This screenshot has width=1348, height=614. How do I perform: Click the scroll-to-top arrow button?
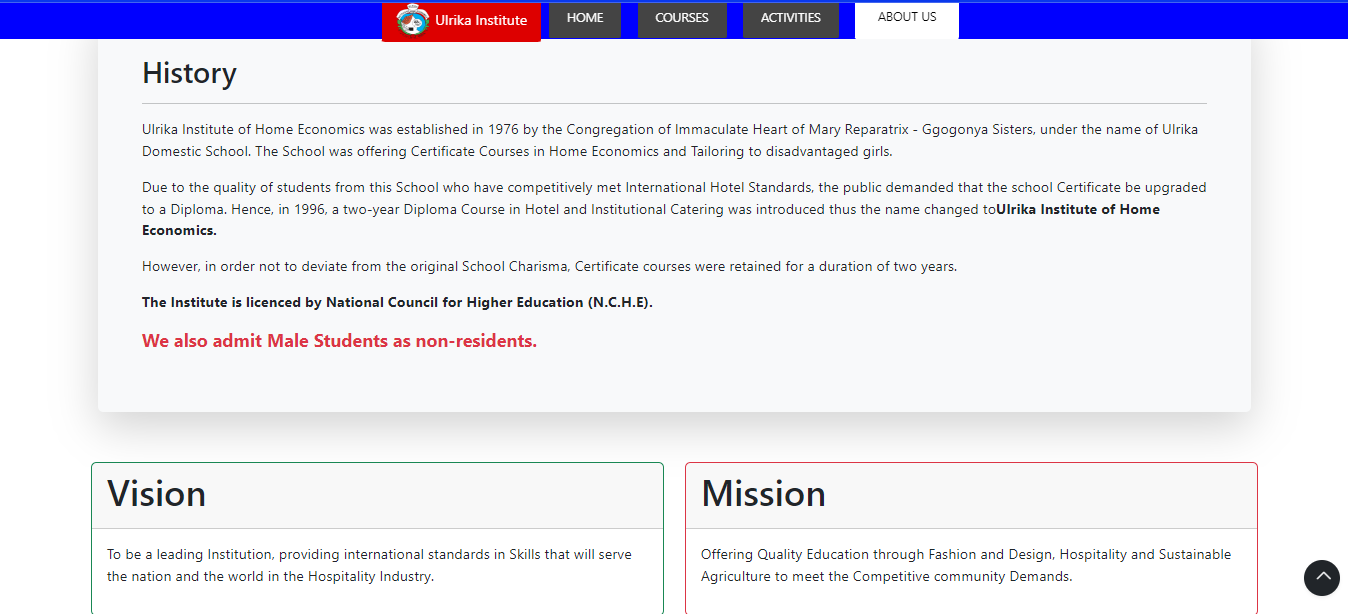(x=1322, y=577)
